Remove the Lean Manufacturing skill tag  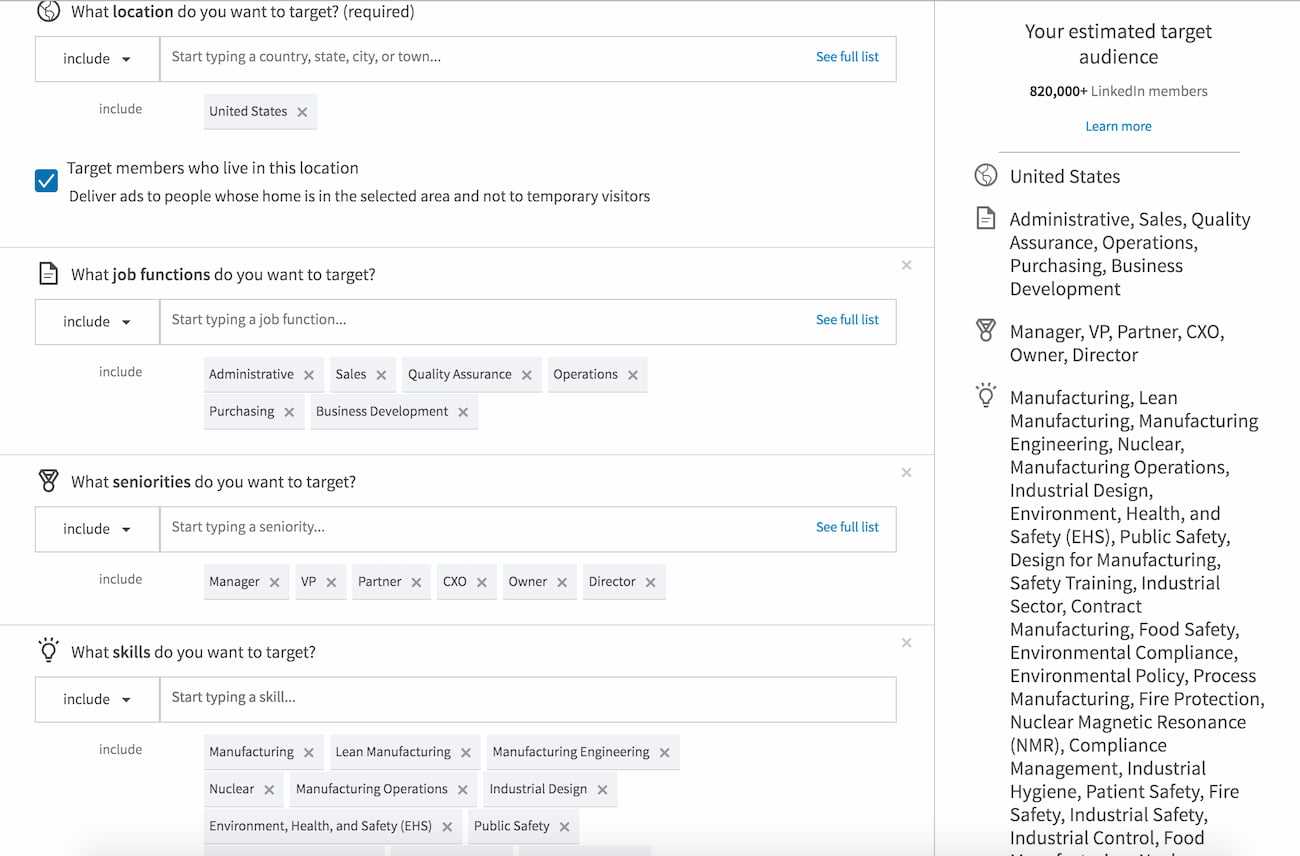(x=466, y=753)
